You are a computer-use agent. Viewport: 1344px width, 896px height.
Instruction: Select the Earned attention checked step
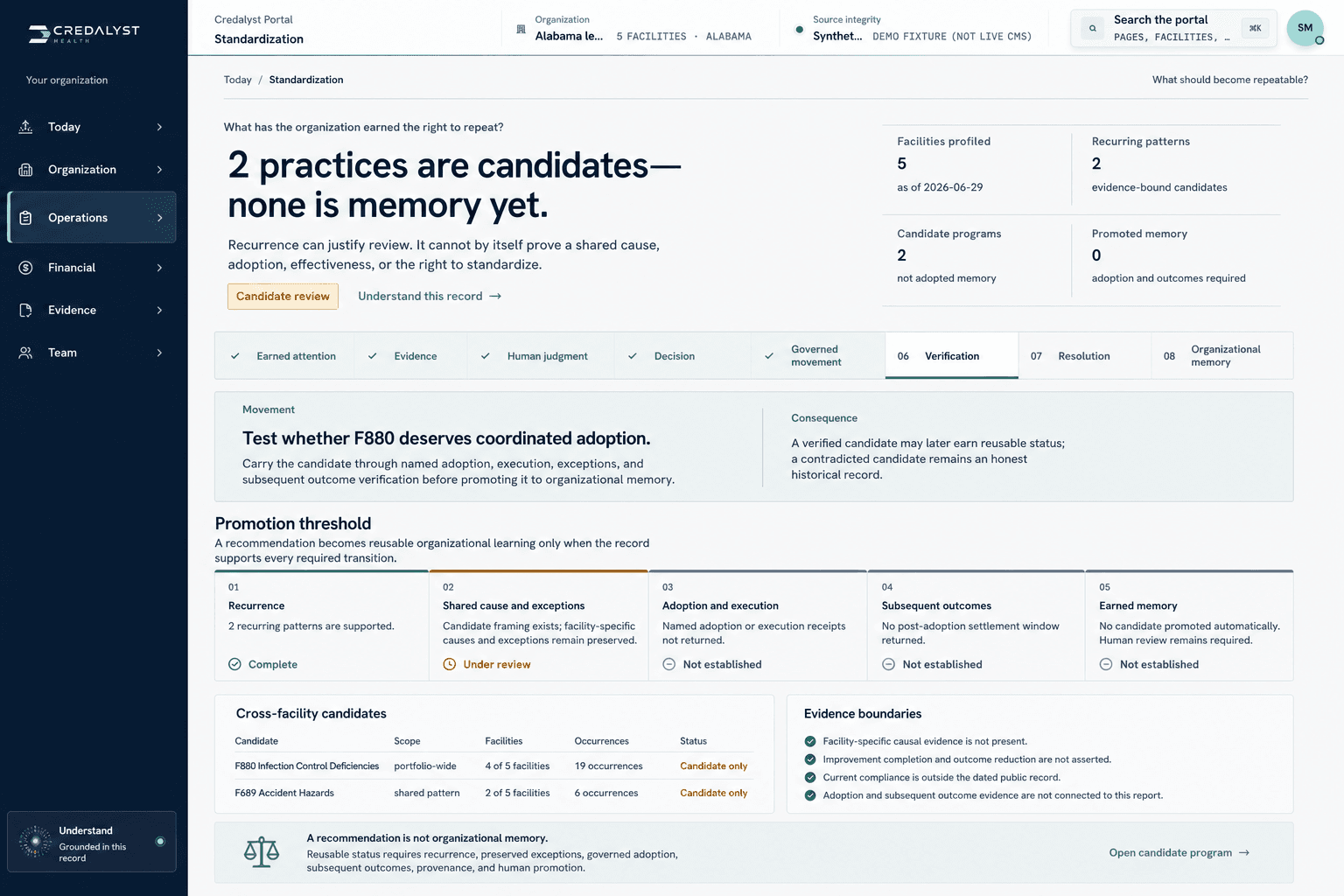click(284, 356)
